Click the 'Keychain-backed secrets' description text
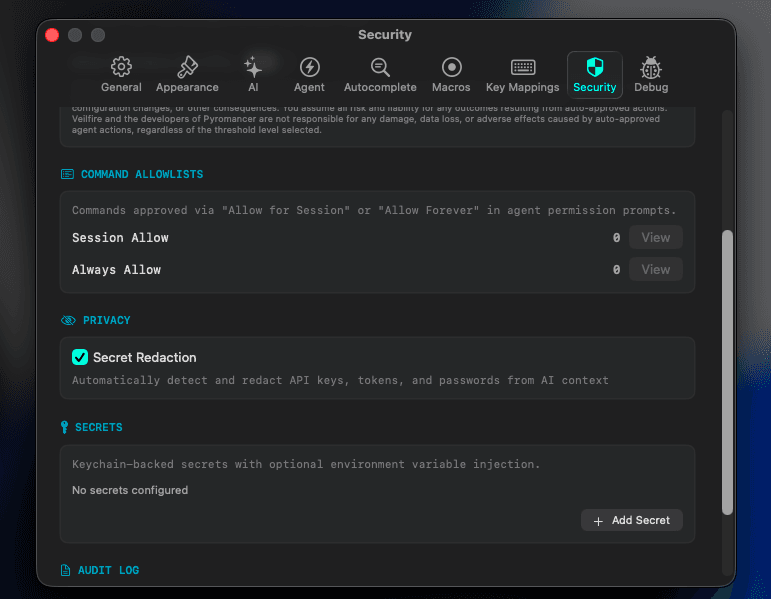Image resolution: width=771 pixels, height=599 pixels. (306, 464)
